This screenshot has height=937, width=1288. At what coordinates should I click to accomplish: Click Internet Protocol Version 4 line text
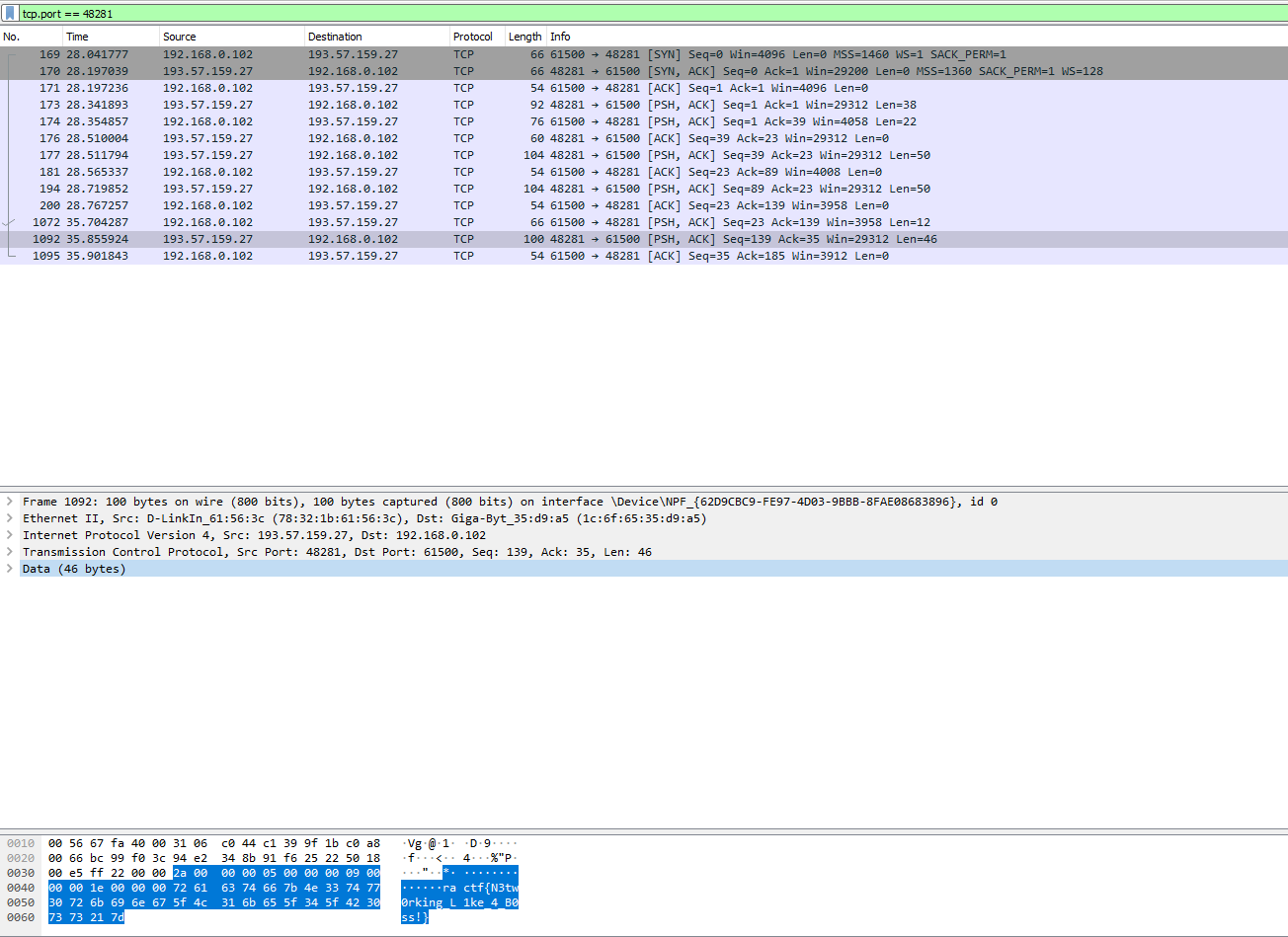click(x=254, y=535)
